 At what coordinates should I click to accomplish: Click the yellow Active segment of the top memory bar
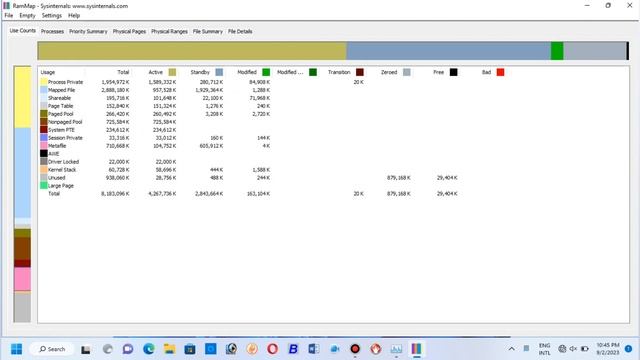click(x=192, y=51)
